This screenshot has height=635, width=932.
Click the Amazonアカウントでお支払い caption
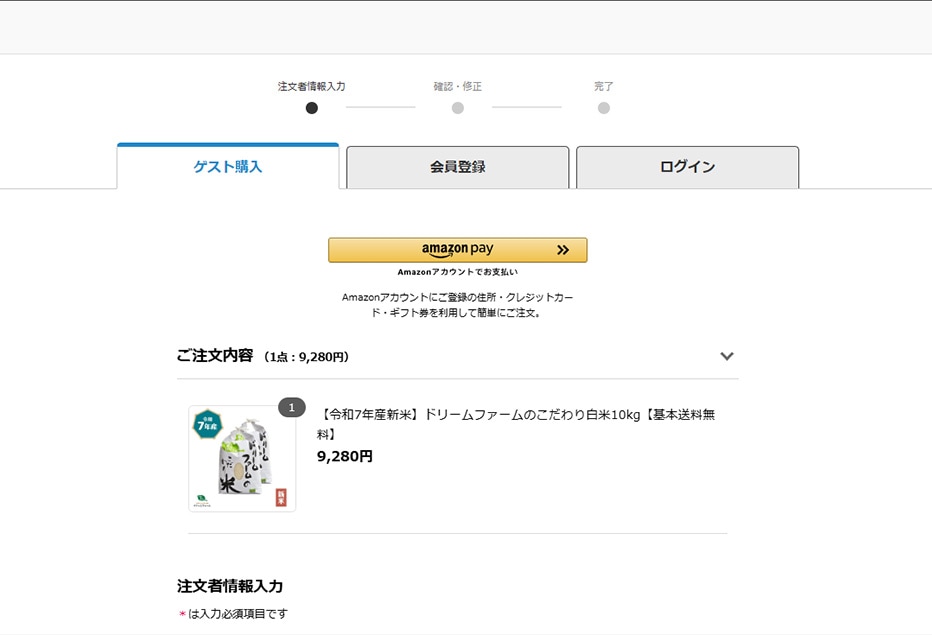pos(457,272)
